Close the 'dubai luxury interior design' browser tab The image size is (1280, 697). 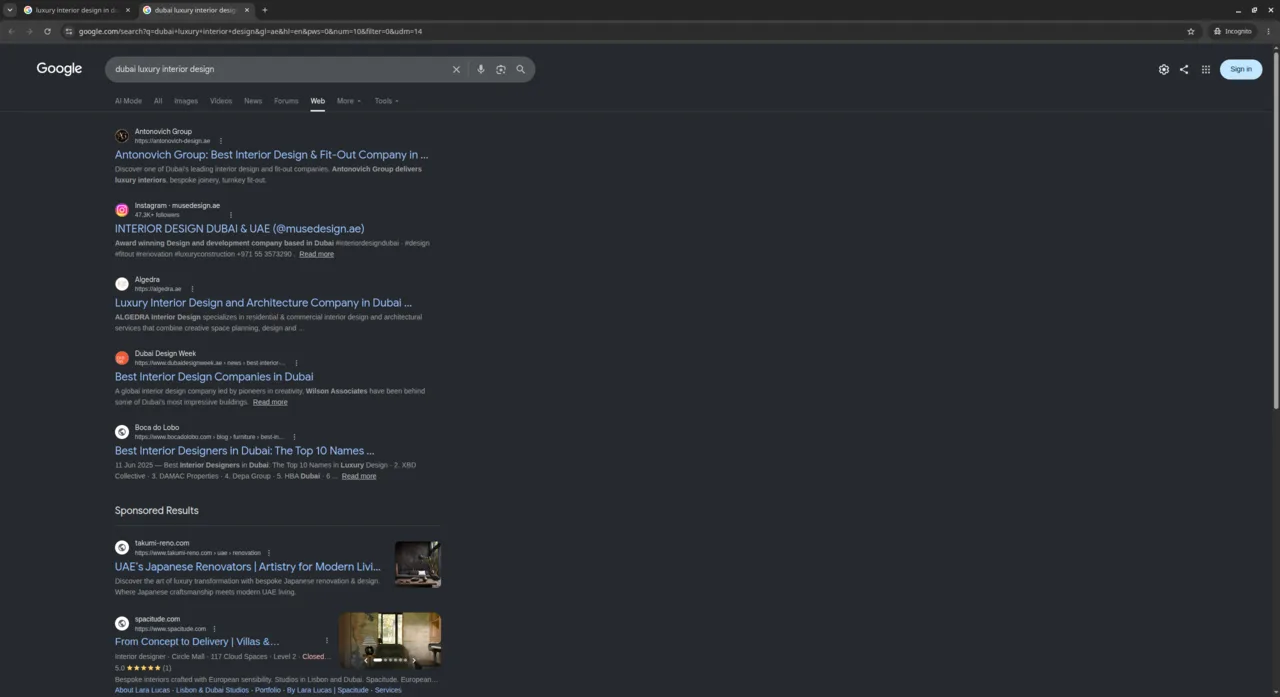pos(247,10)
